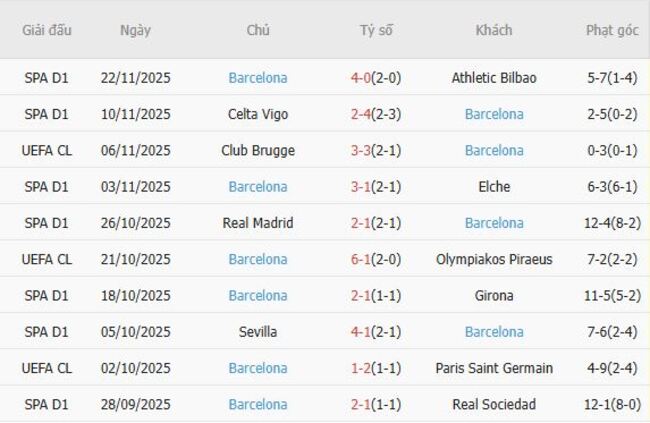
Task: Click the Athletic Bilbao team name
Action: 494,78
